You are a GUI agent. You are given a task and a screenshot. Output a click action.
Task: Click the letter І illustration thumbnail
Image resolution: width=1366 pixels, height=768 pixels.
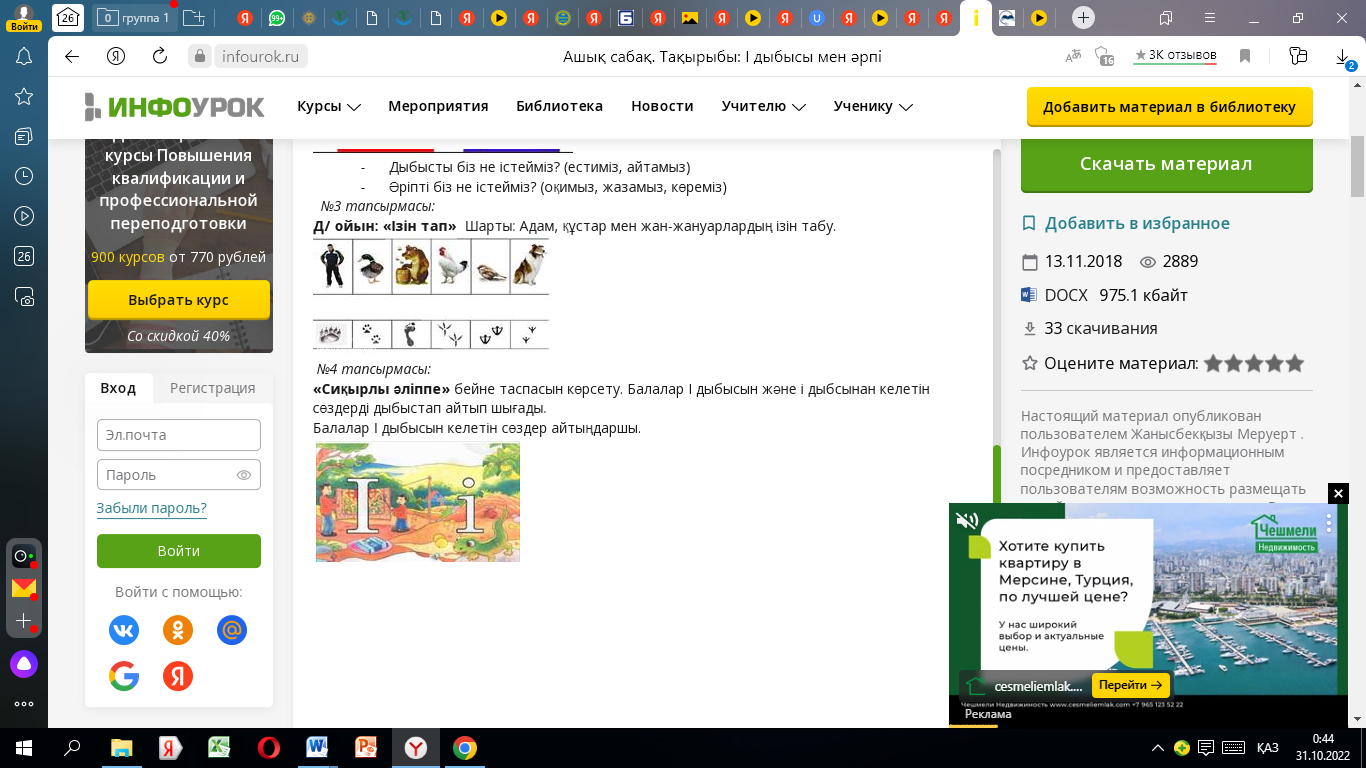pos(418,502)
